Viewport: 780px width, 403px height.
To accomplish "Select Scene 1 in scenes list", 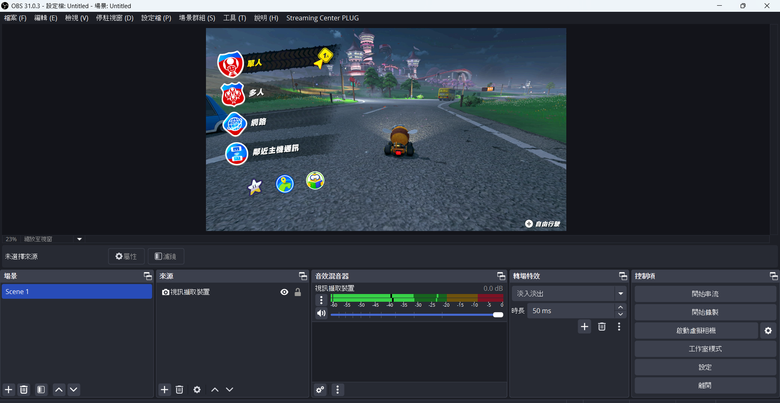I will click(77, 292).
